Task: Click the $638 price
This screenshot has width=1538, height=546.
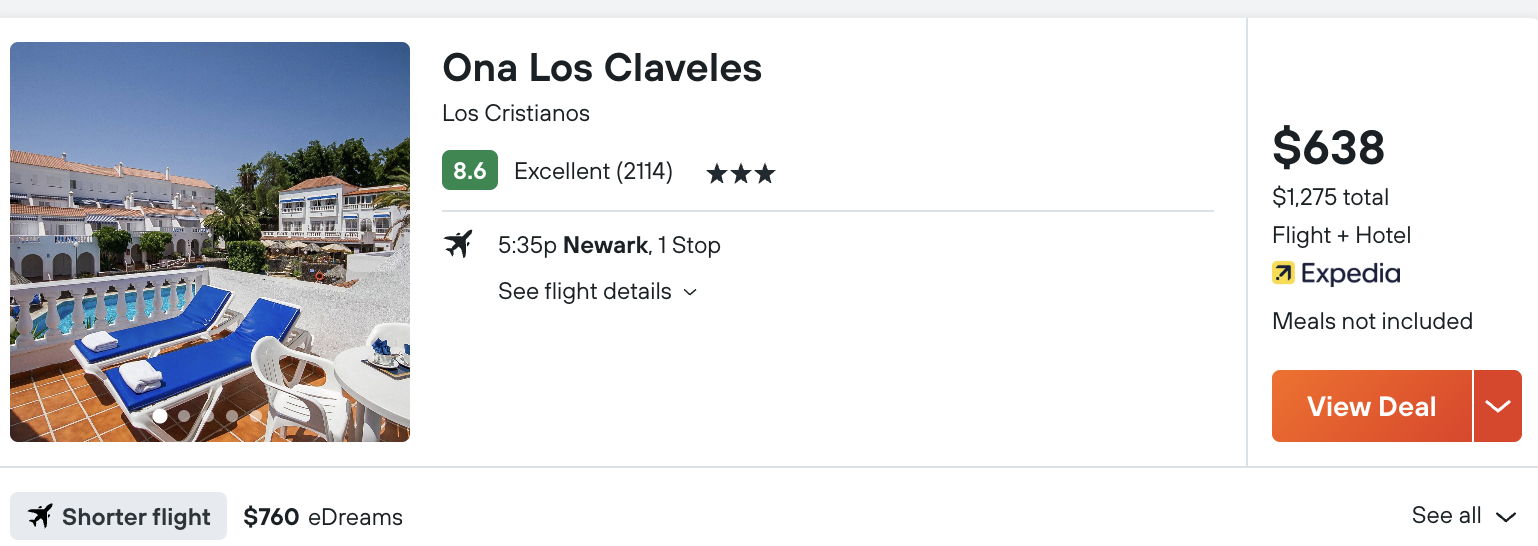Action: tap(1328, 147)
